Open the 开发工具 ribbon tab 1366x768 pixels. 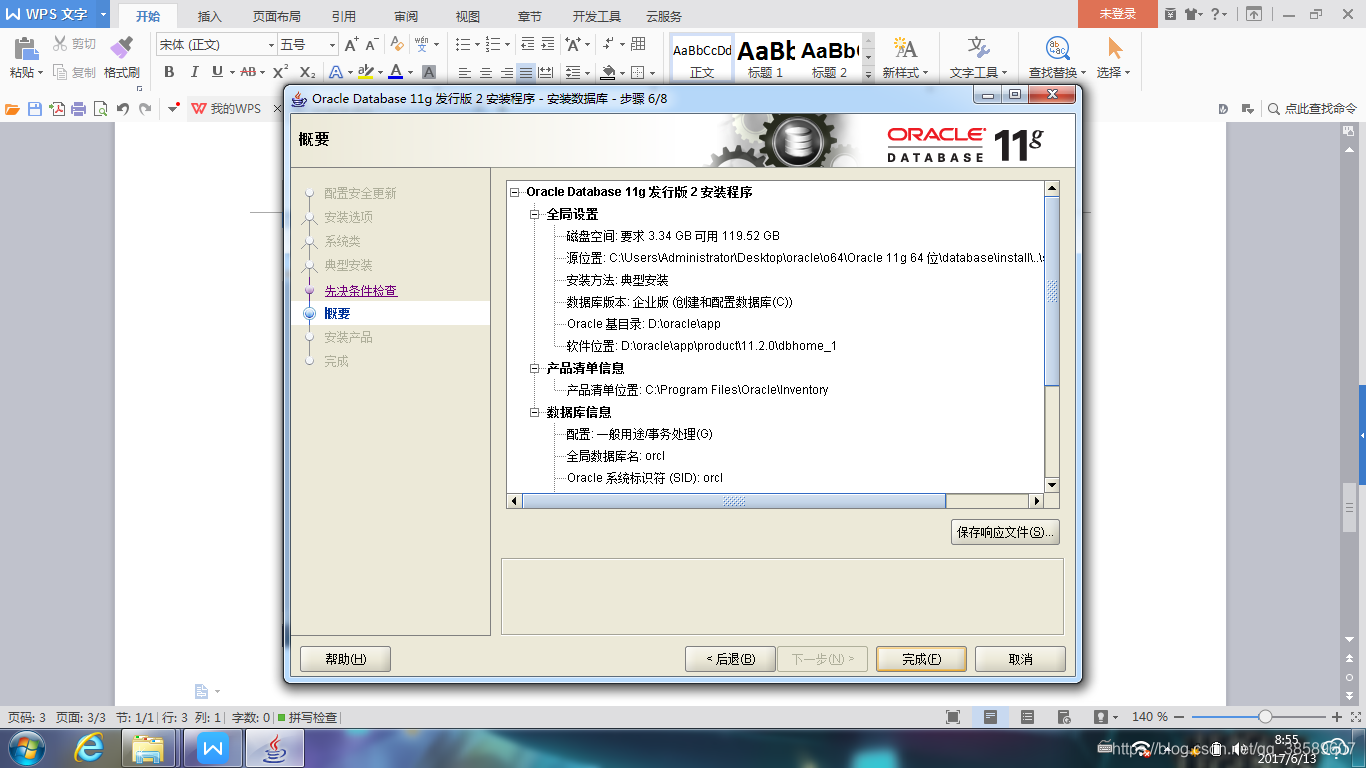[597, 16]
